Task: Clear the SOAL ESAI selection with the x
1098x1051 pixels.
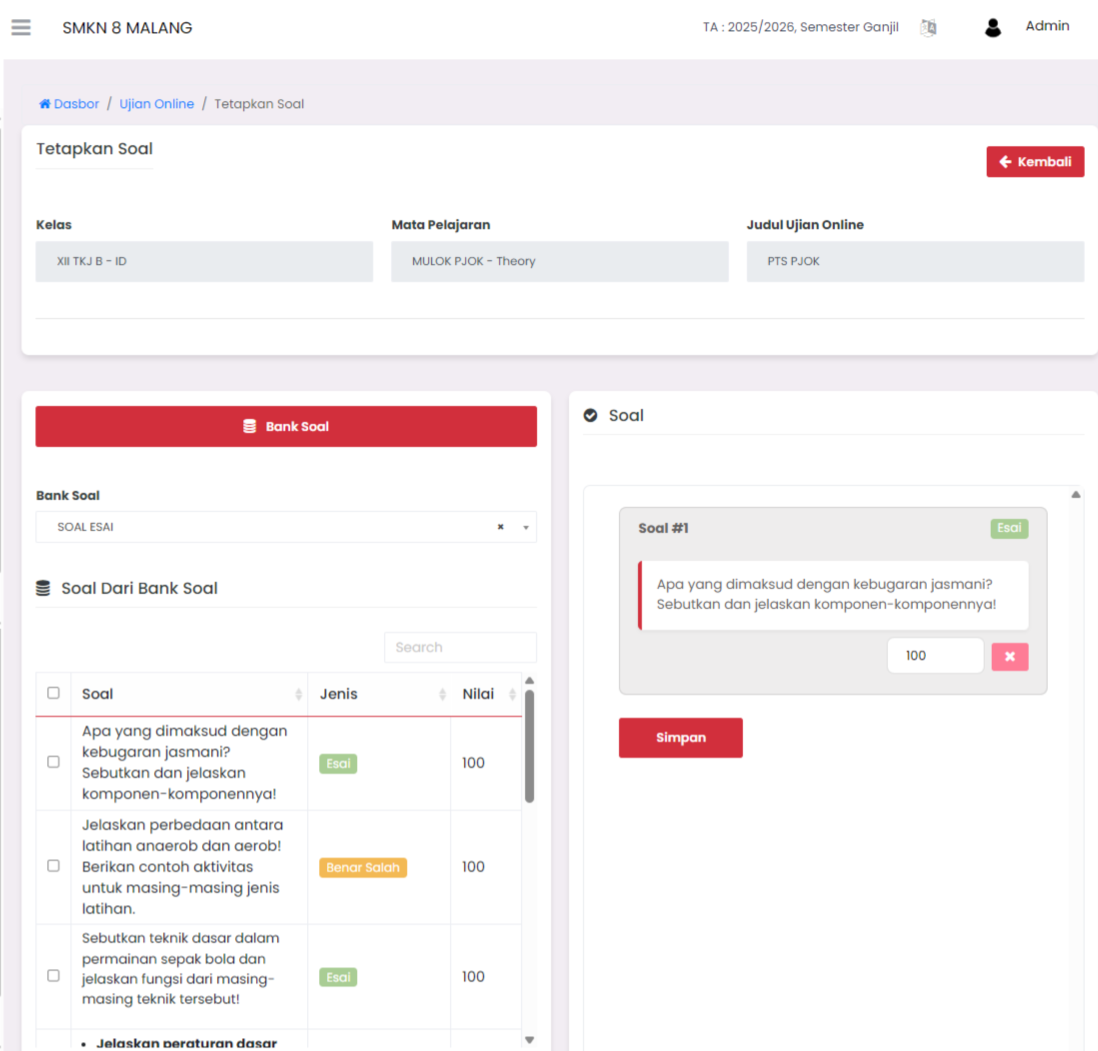Action: click(500, 527)
